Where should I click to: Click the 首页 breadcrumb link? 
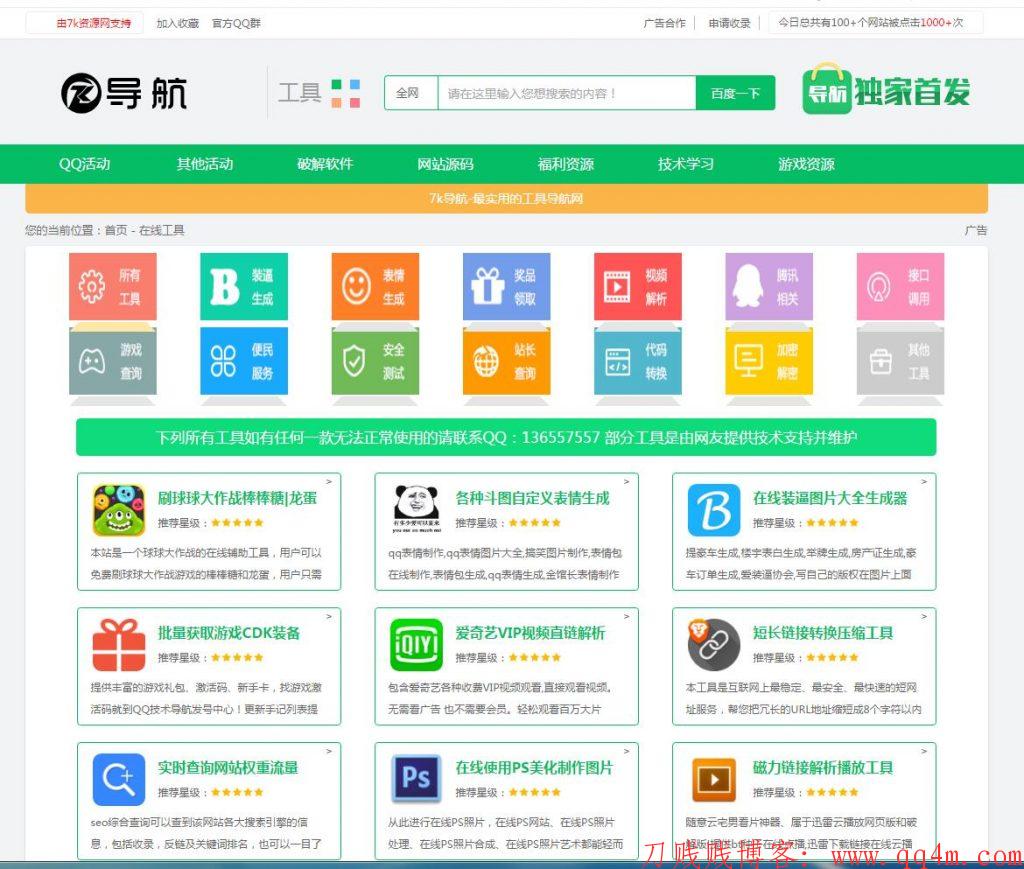(x=116, y=230)
